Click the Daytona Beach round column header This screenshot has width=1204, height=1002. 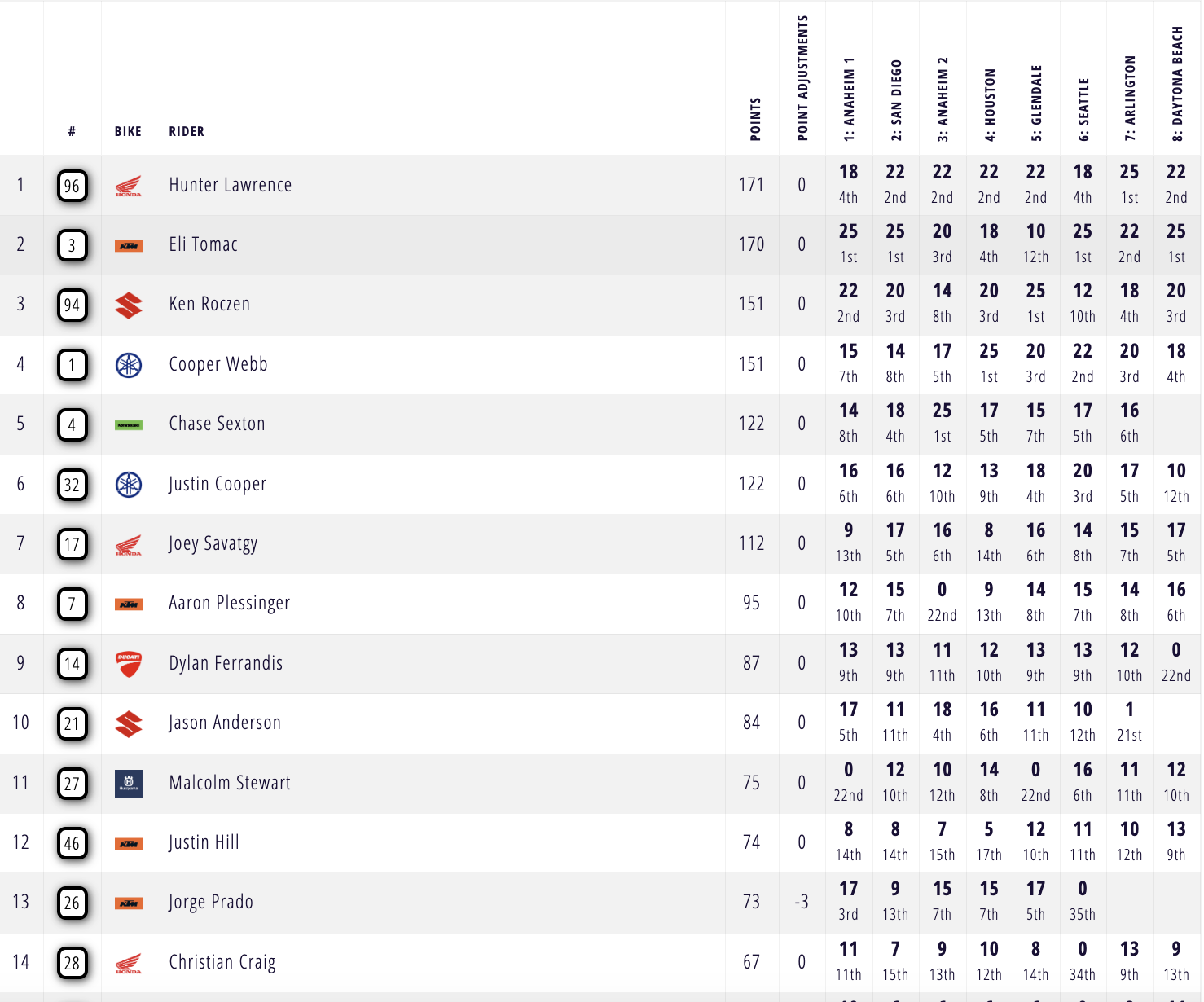pos(1177,83)
